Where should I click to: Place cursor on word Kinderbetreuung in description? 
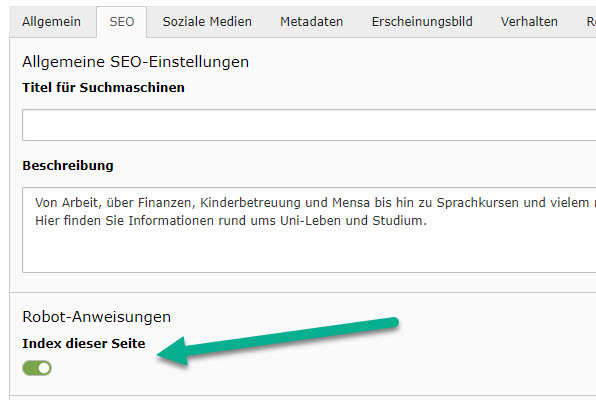(x=250, y=202)
